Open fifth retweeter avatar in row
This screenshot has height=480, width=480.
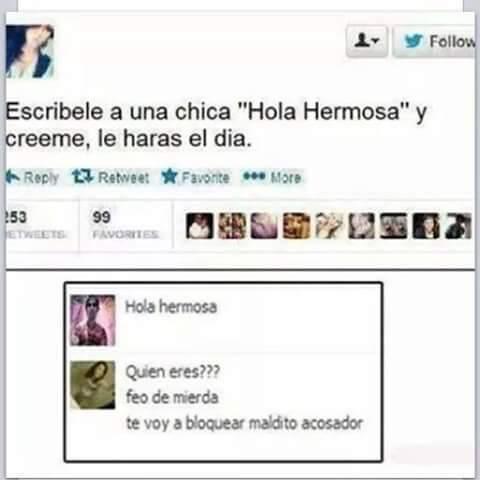[x=329, y=226]
